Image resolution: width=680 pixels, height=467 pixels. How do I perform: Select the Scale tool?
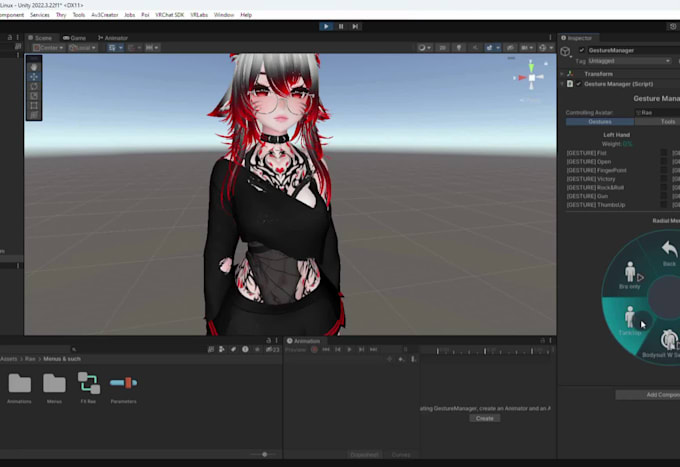click(x=34, y=96)
